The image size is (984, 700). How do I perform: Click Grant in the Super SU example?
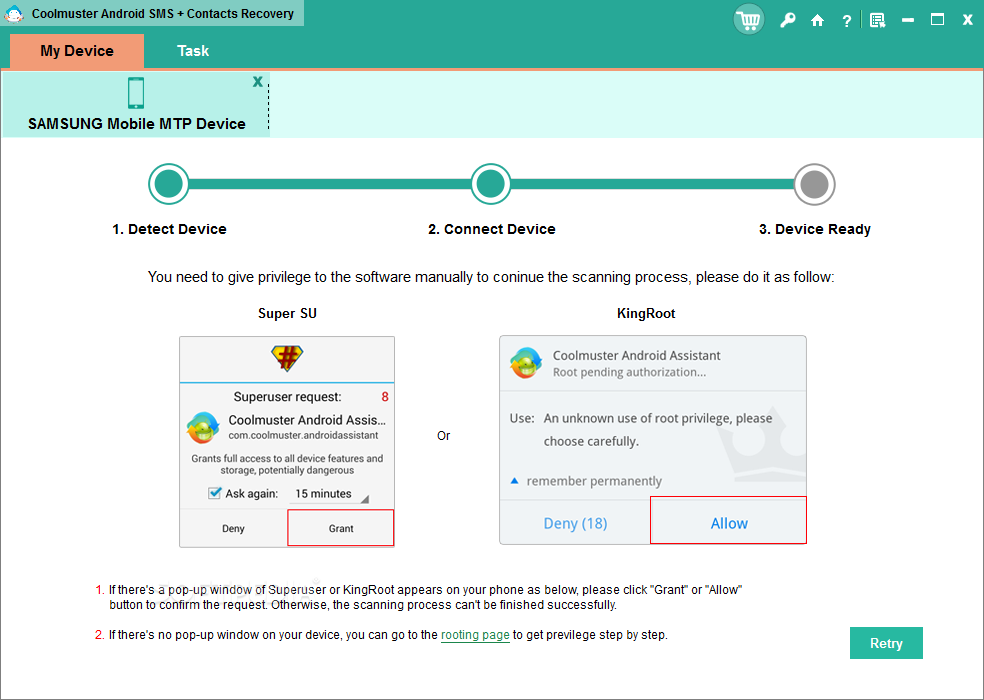coord(341,528)
